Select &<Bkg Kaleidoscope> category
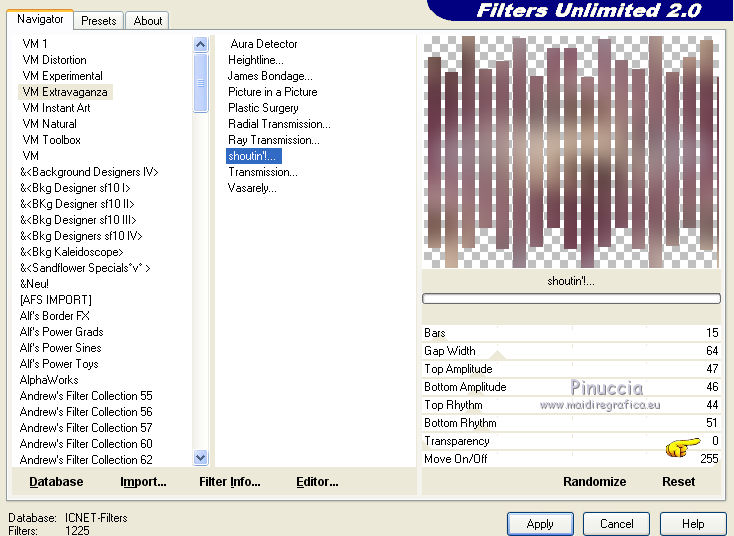 tap(71, 252)
